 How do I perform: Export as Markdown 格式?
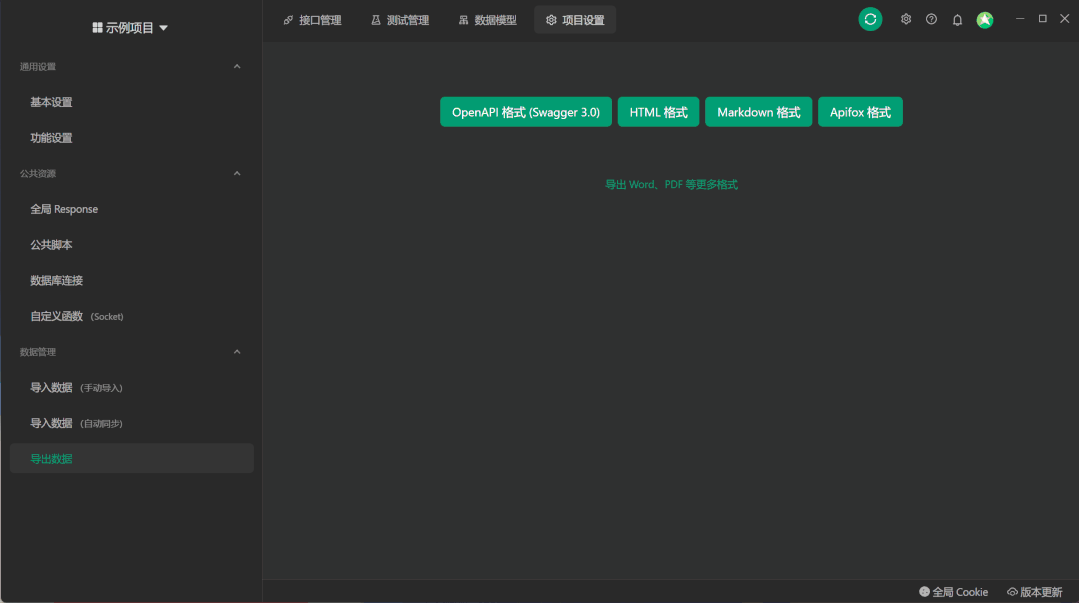pos(758,112)
